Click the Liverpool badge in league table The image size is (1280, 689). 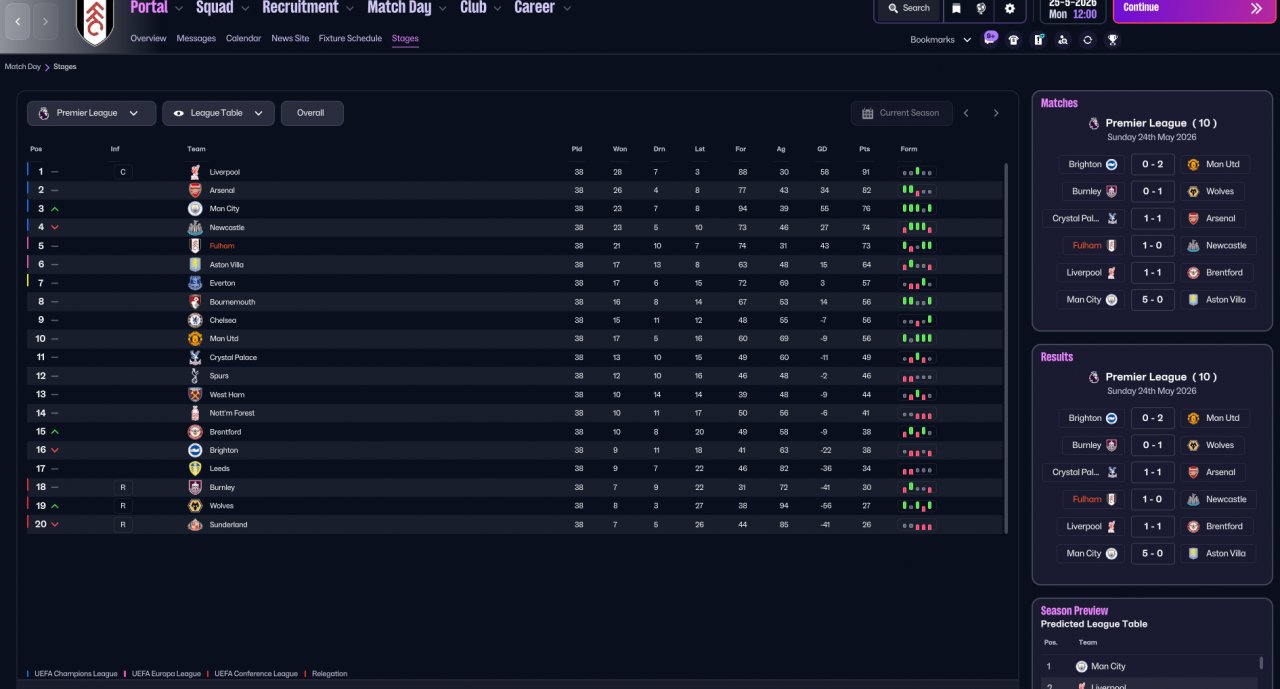195,172
